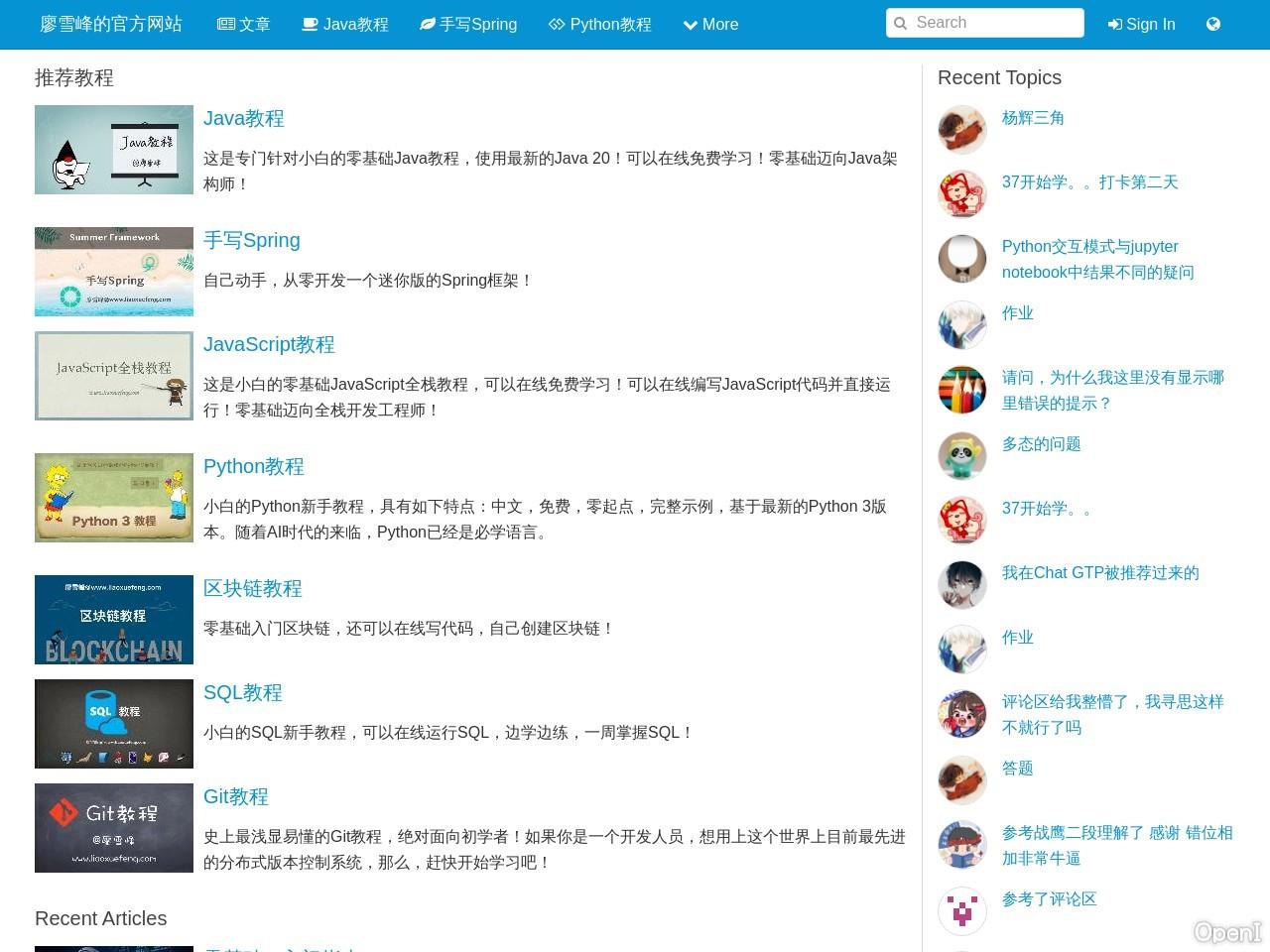
Task: Go to Python教程 from top navigation
Action: 600,24
